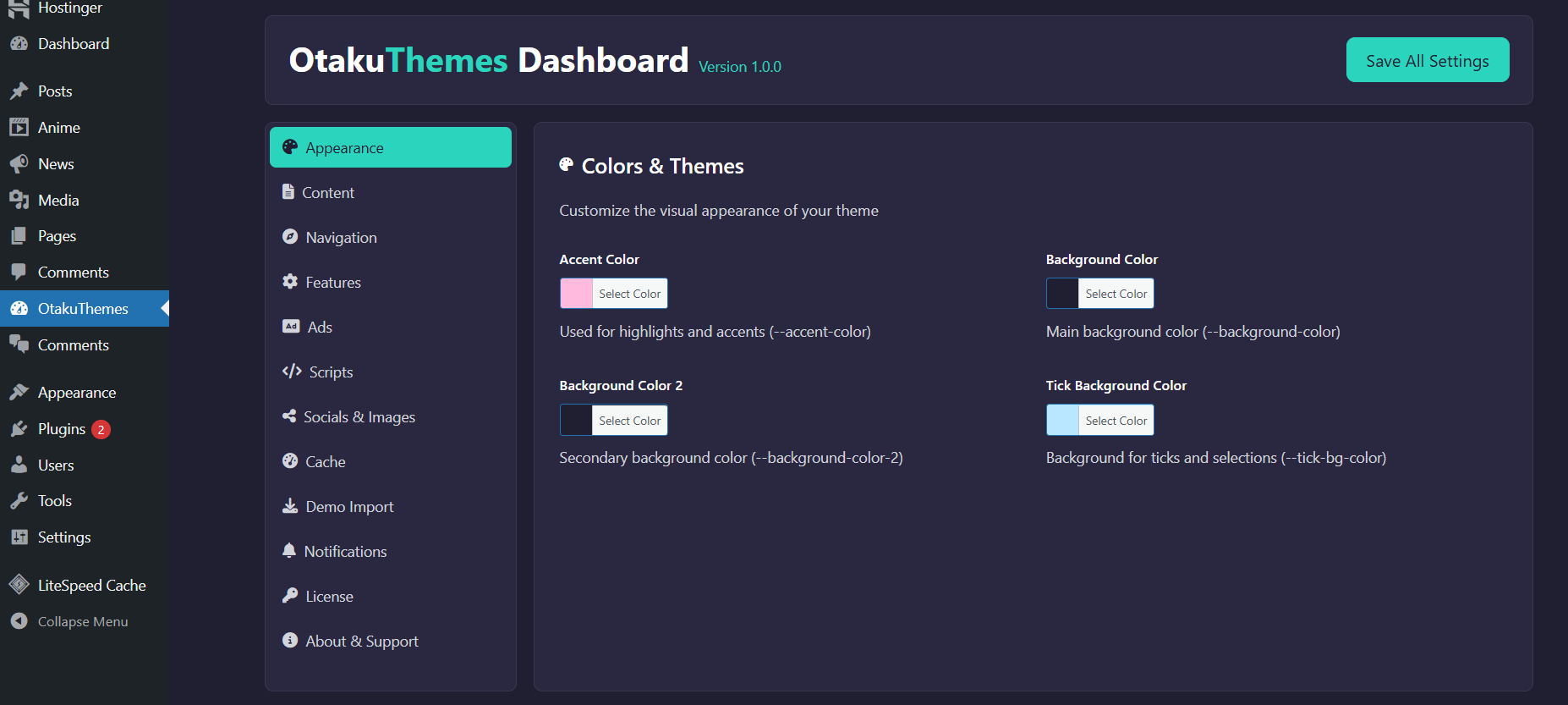
Task: Click the Tools wrench icon
Action: pyautogui.click(x=19, y=501)
